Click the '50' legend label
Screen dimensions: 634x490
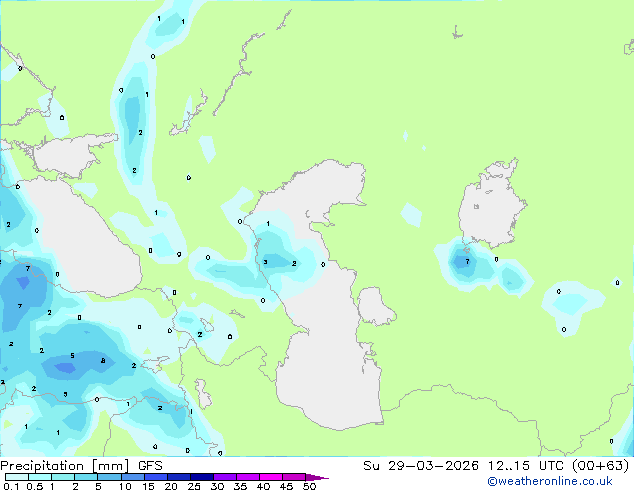(x=309, y=486)
